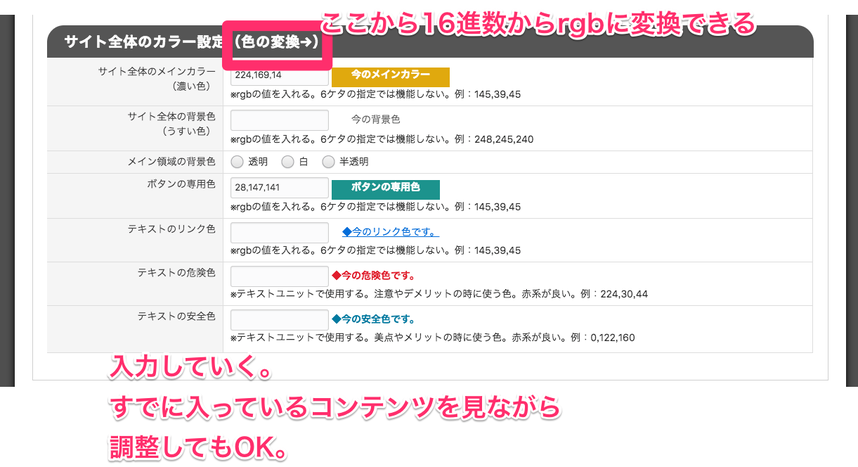Focus the テキストの安全色 input field
This screenshot has width=858, height=467.
coord(279,320)
